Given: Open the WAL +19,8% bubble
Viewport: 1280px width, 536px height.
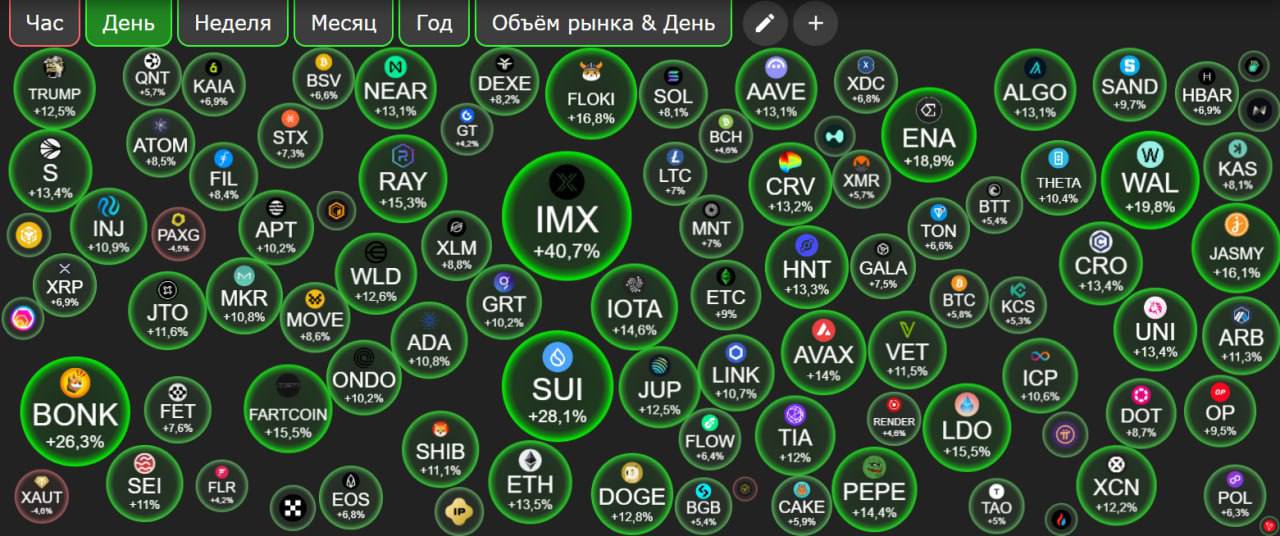Looking at the screenshot, I should click(1150, 180).
